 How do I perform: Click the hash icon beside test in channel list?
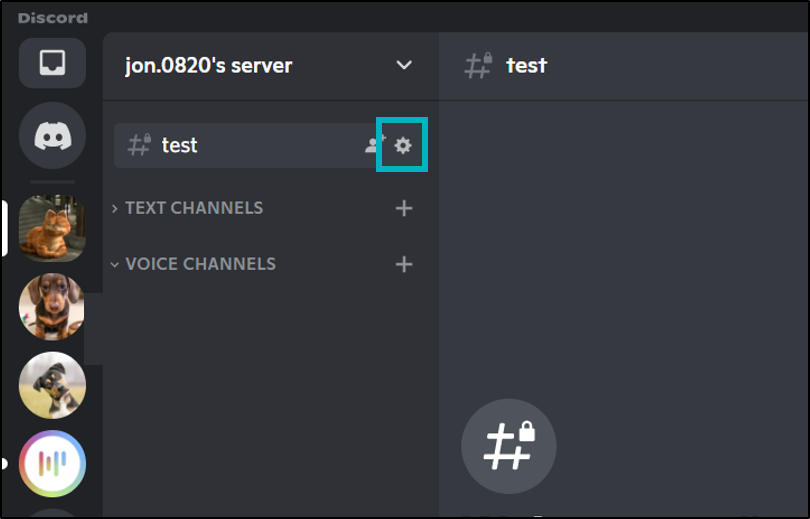(x=139, y=145)
